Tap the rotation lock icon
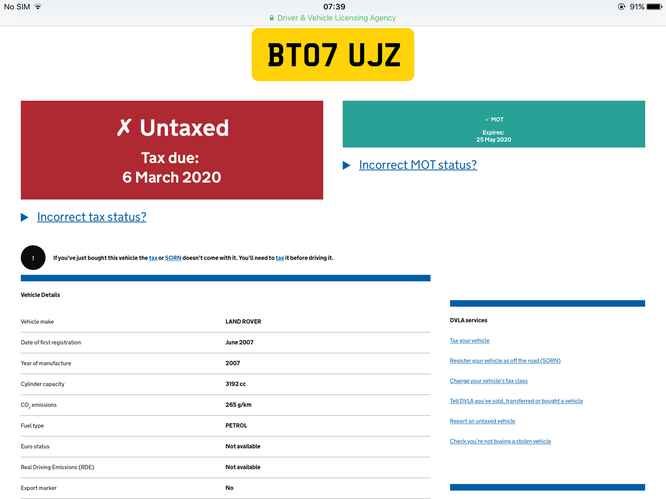 (621, 6)
